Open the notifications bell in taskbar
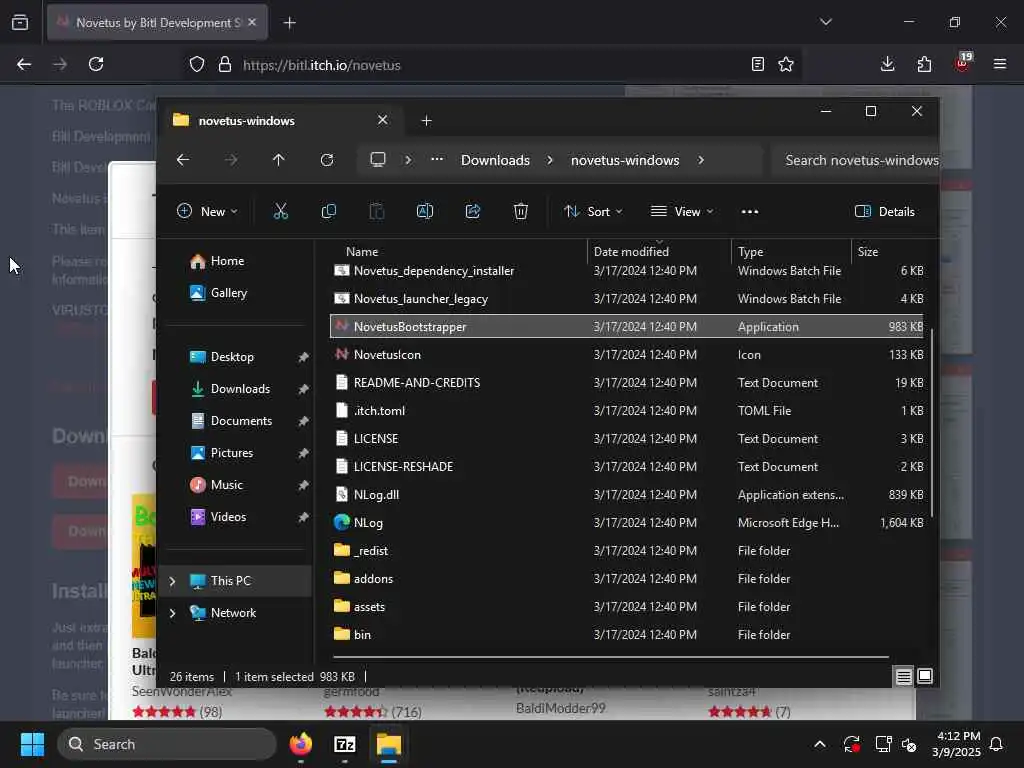The width and height of the screenshot is (1024, 768). click(x=997, y=744)
